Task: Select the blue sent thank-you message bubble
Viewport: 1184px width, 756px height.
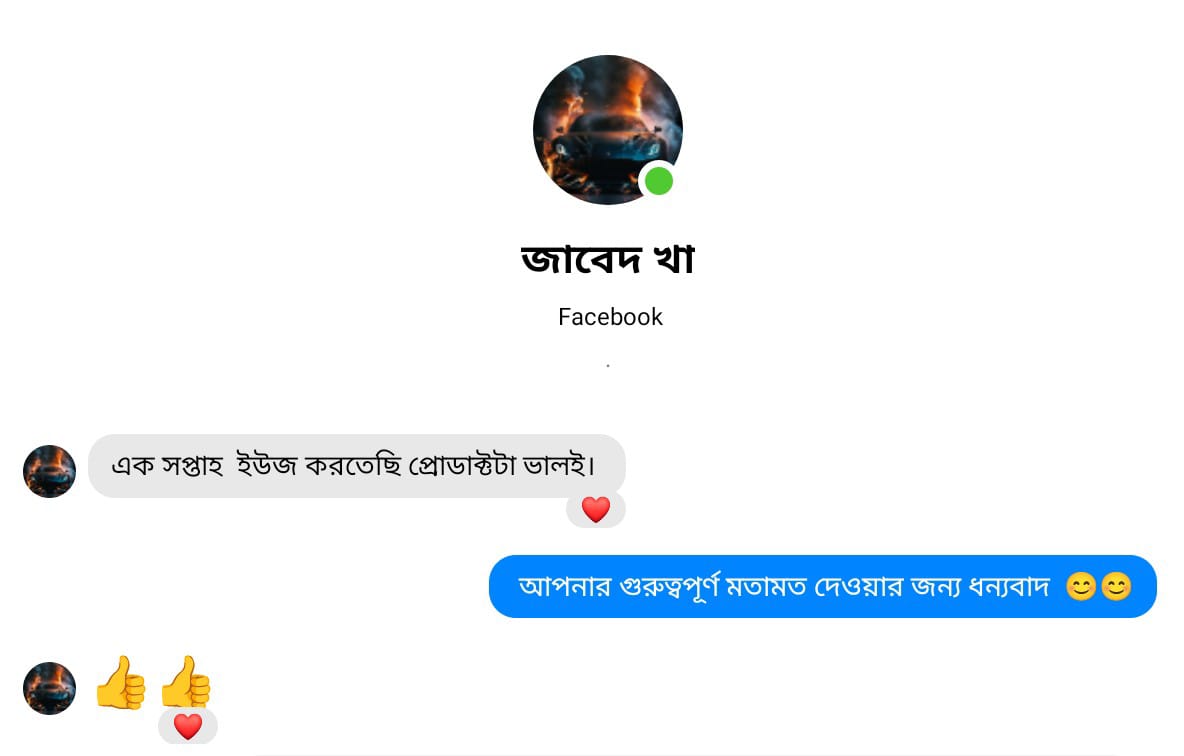Action: (x=822, y=587)
